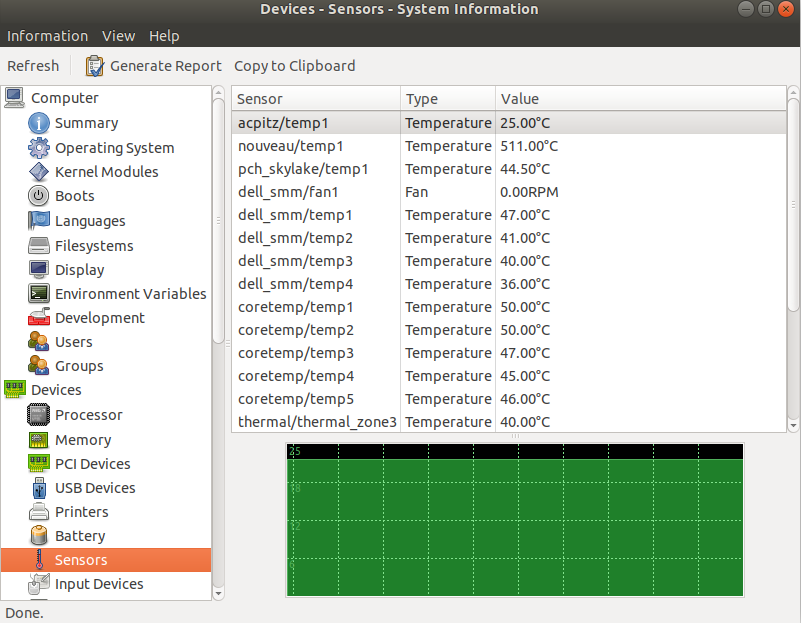The height and width of the screenshot is (623, 801).
Task: Select Kernel Modules in the sidebar
Action: point(106,172)
